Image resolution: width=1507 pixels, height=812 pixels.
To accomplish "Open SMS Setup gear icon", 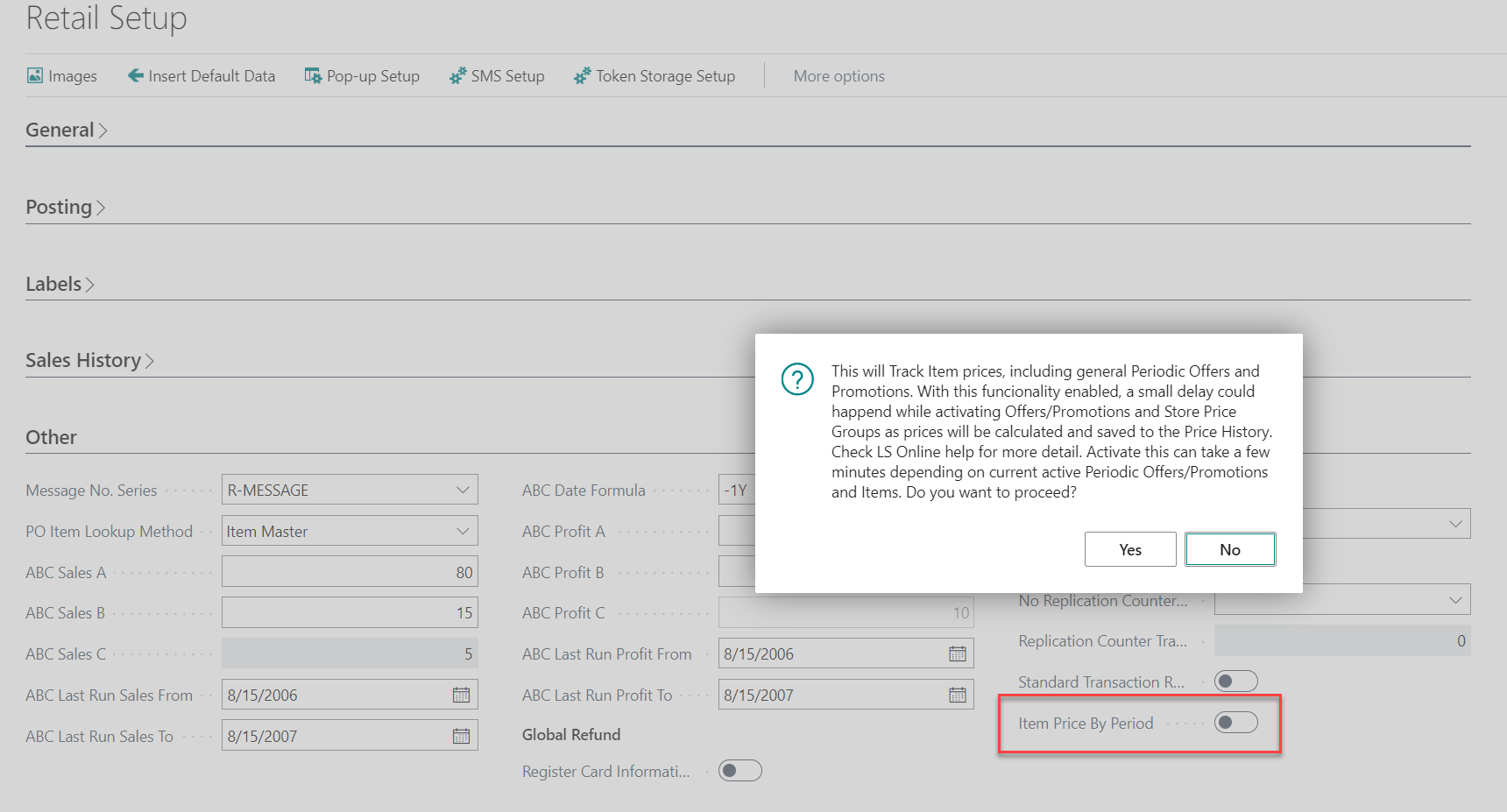I will point(457,76).
